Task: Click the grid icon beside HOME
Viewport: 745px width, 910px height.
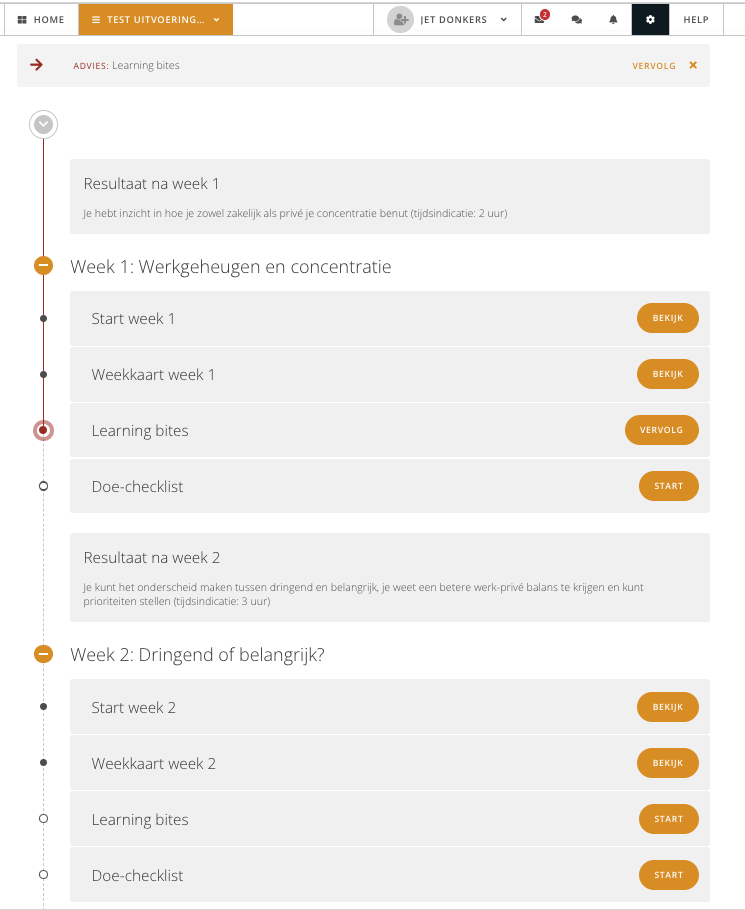Action: point(21,18)
